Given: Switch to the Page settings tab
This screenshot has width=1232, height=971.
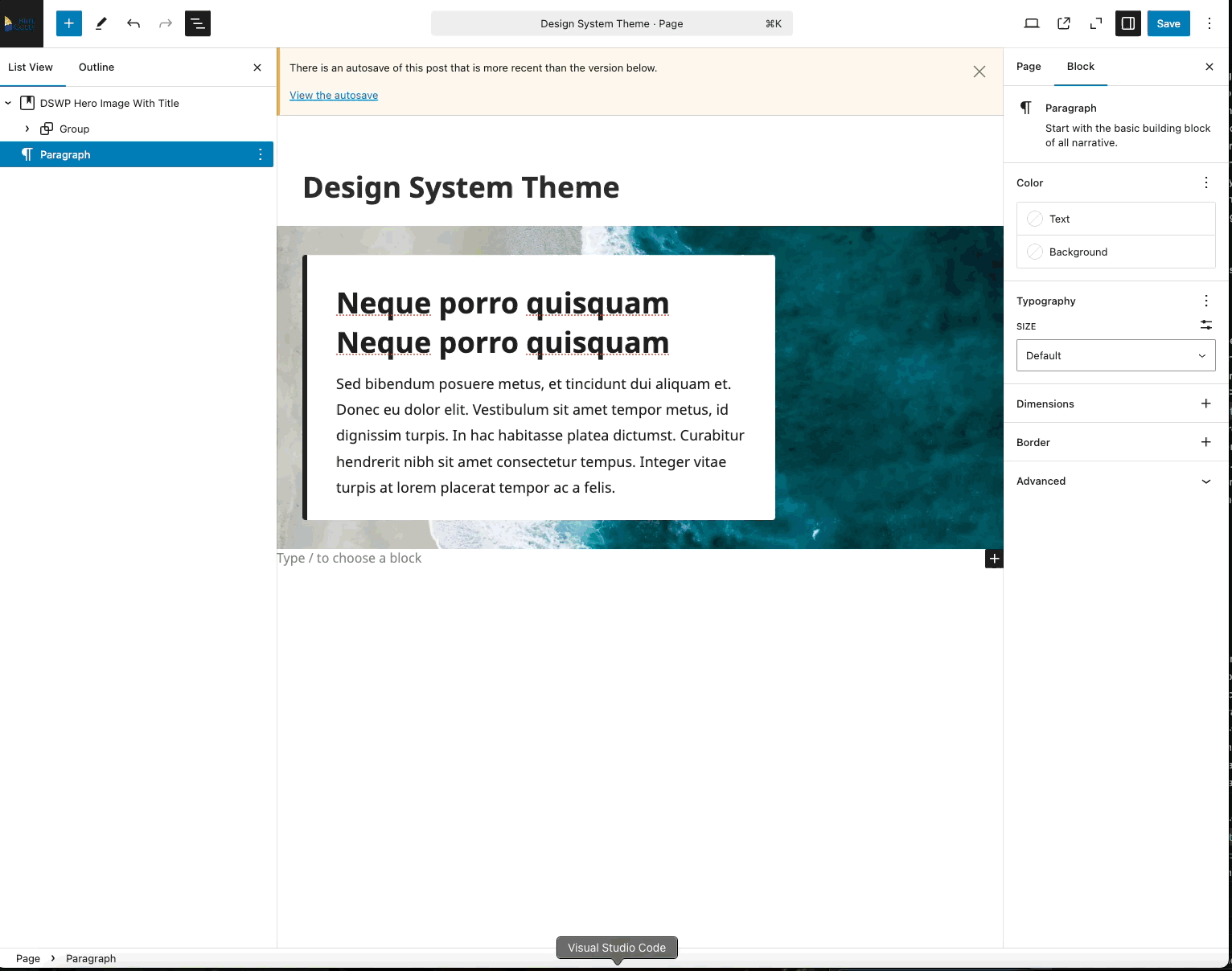Looking at the screenshot, I should click(1029, 66).
